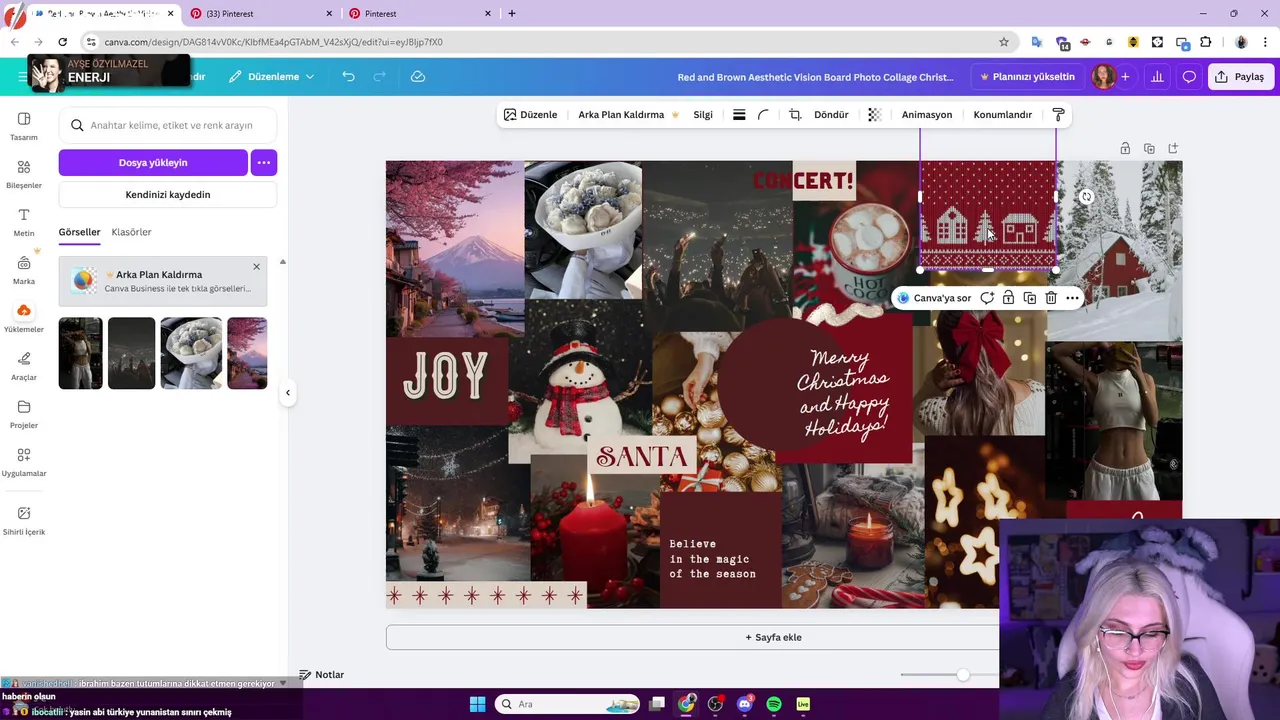Switch to the Klasörler tab
Image resolution: width=1280 pixels, height=720 pixels.
click(131, 232)
